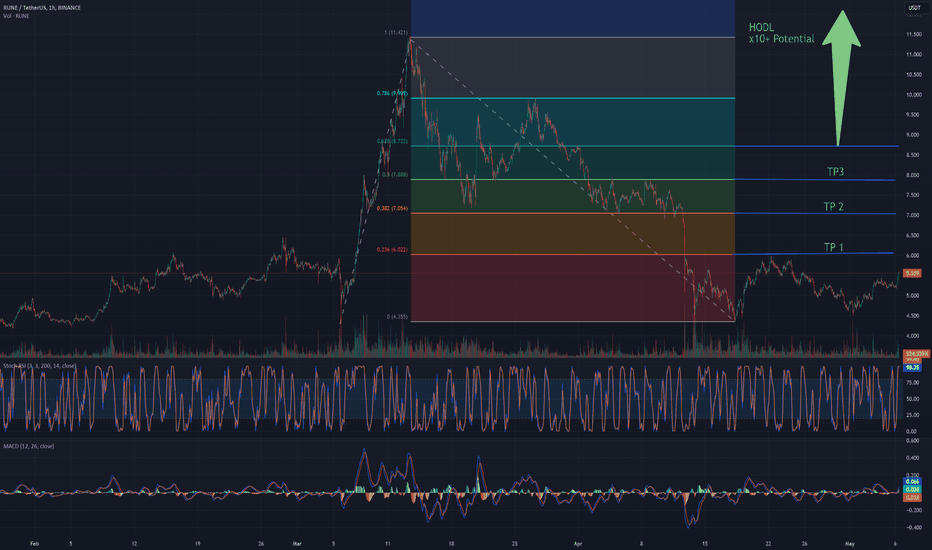Click the Fib level label 0.5 (7.888)
This screenshot has width=932, height=550.
pos(395,175)
